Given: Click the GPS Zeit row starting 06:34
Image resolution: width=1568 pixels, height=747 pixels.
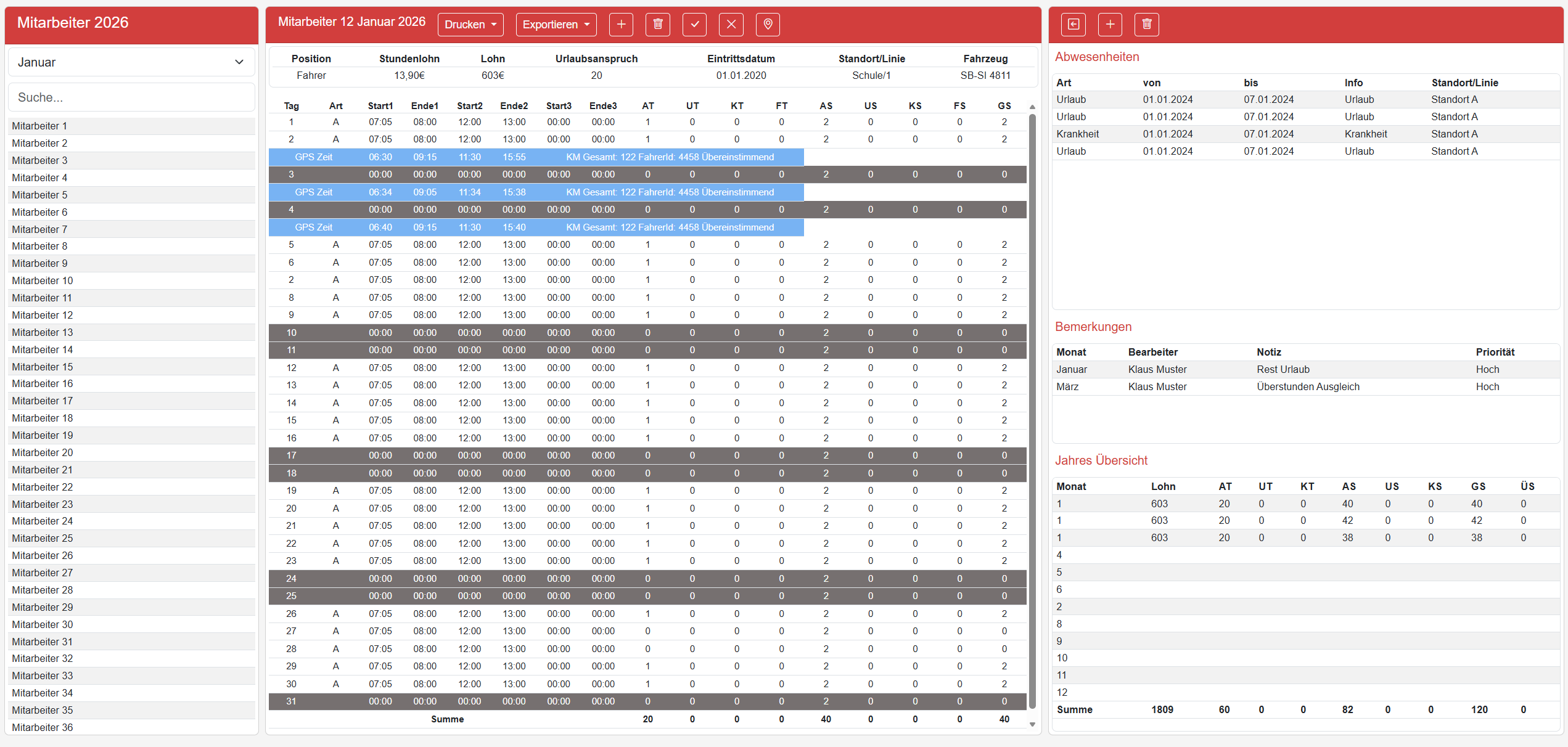Looking at the screenshot, I should pos(536,192).
